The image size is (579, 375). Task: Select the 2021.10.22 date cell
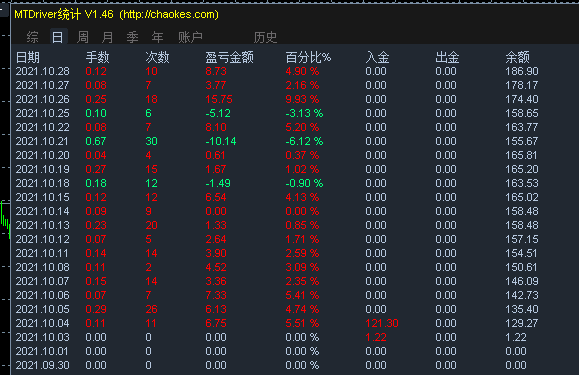coord(42,127)
